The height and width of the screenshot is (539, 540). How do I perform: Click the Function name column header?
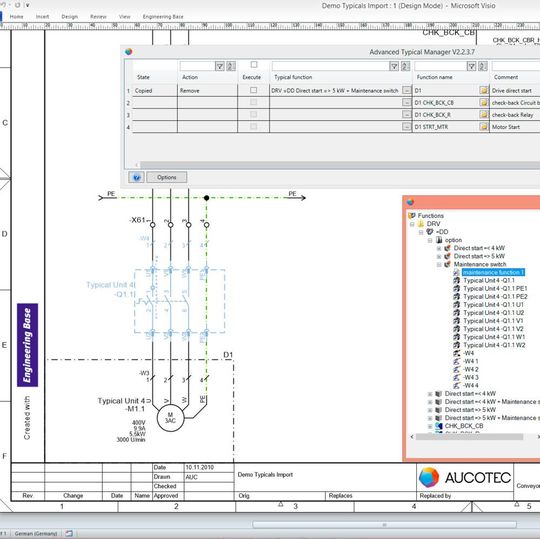point(435,77)
